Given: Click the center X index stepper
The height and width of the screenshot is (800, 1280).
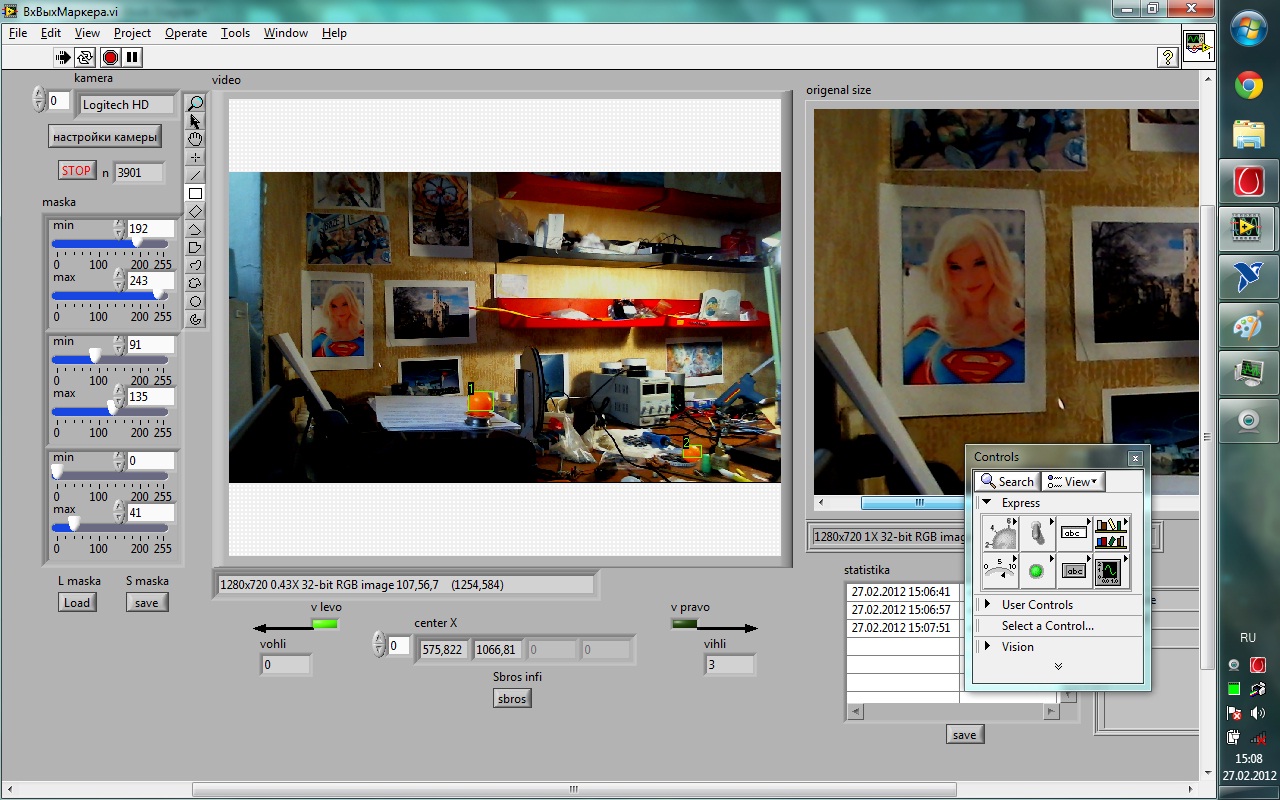Looking at the screenshot, I should coord(378,645).
